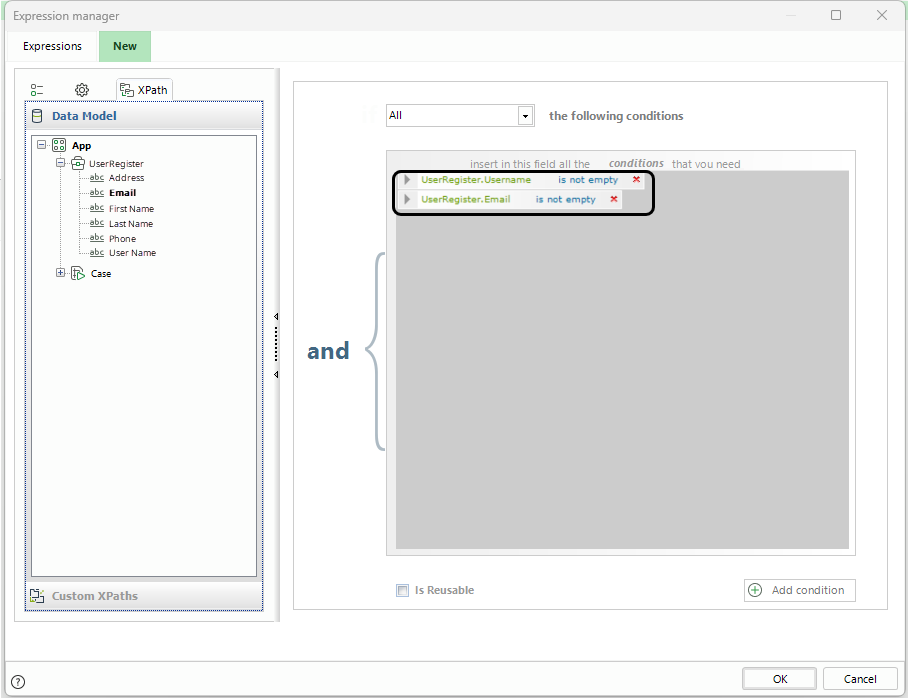The image size is (908, 698).
Task: Select the XPath tab
Action: [144, 90]
